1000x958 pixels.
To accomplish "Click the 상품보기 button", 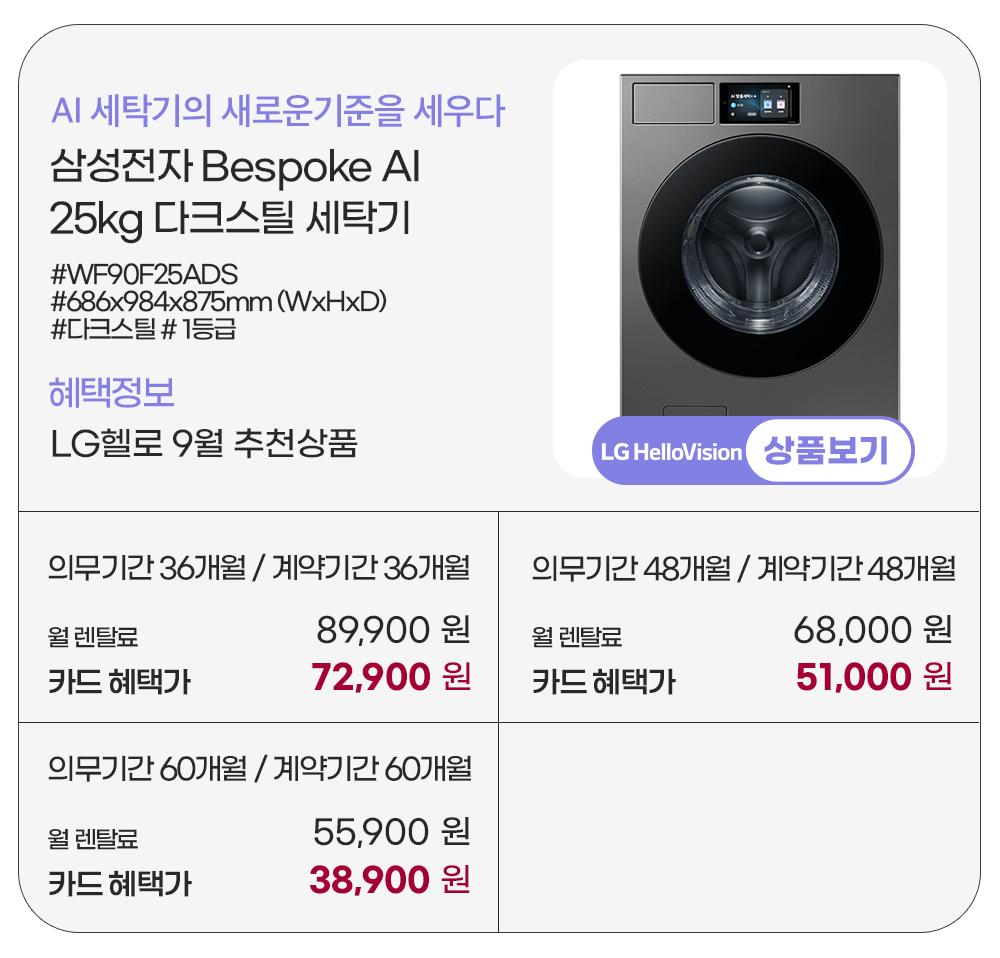I will click(x=829, y=451).
